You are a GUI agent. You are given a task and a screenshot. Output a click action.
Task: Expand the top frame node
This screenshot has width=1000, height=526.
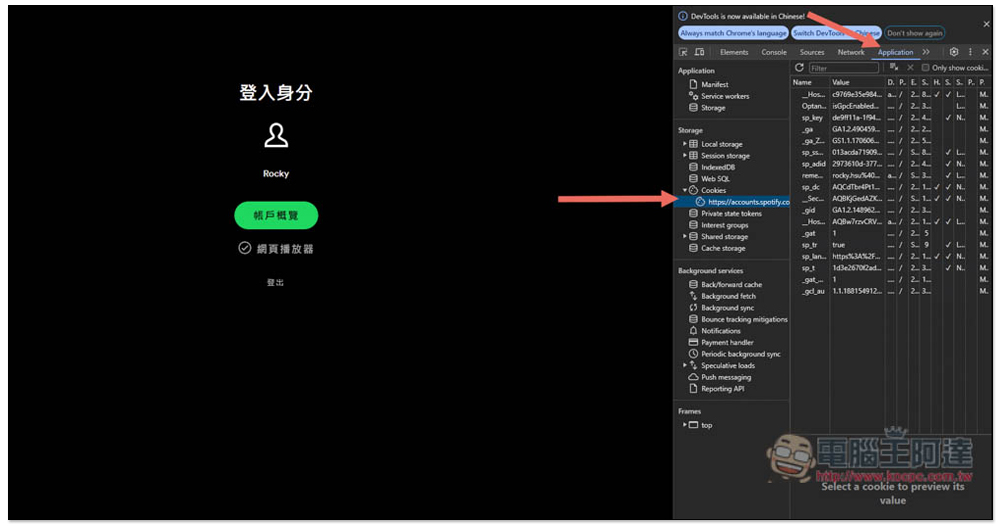685,425
